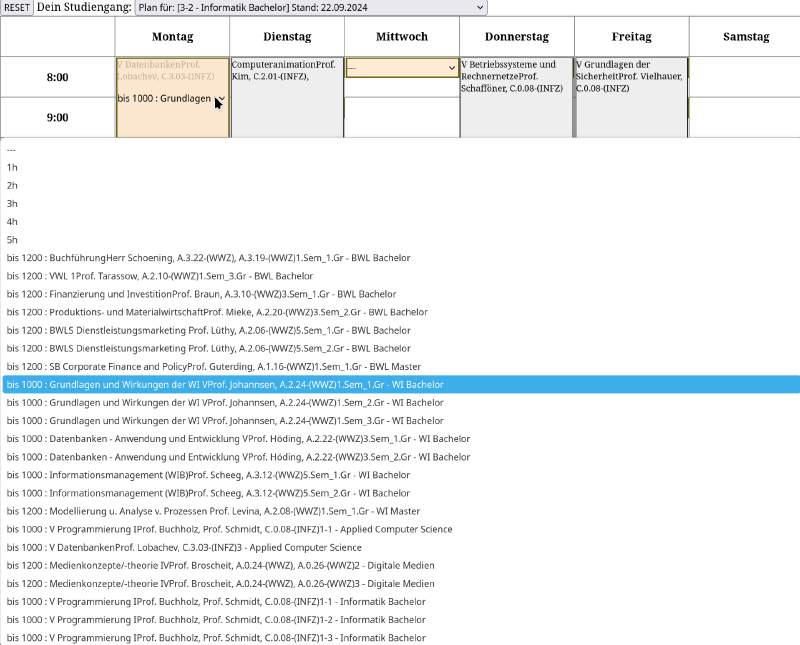Select highlighted Grundlagen der WI 1.Sem_1.Gr option
The height and width of the screenshot is (645, 800).
tap(225, 385)
